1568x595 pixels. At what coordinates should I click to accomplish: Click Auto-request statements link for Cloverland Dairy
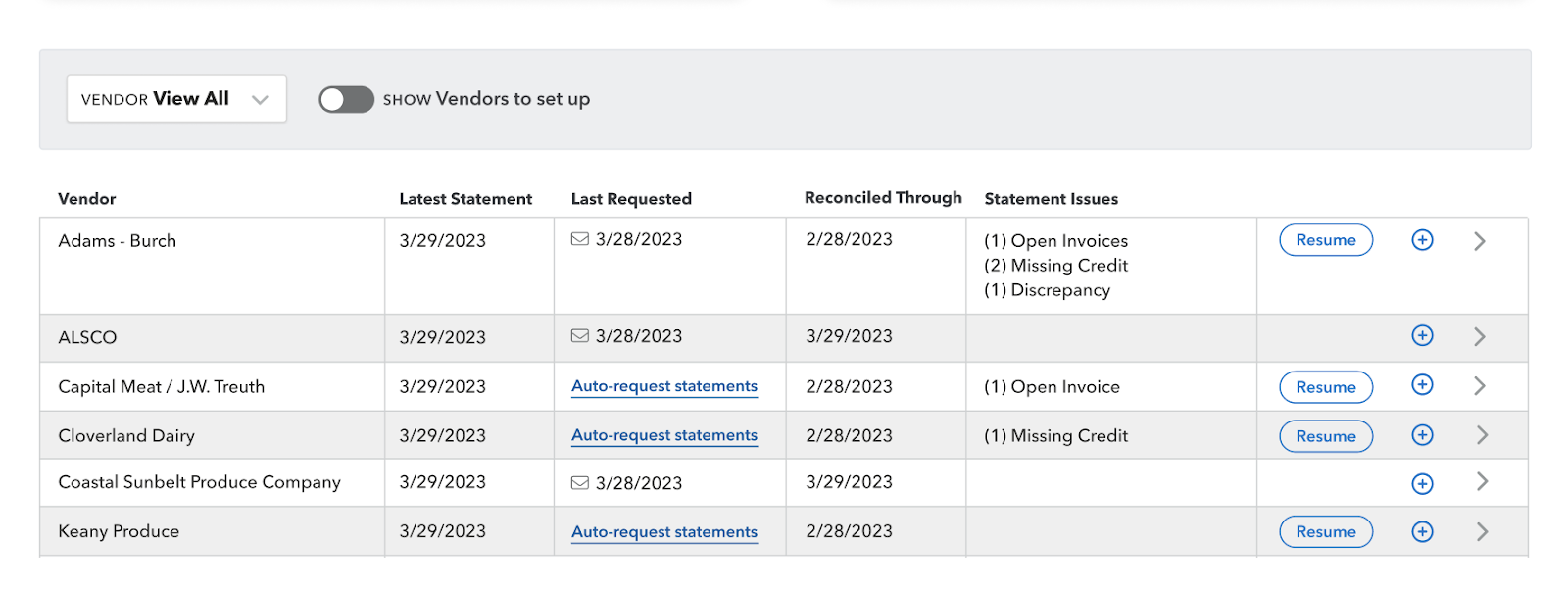664,435
